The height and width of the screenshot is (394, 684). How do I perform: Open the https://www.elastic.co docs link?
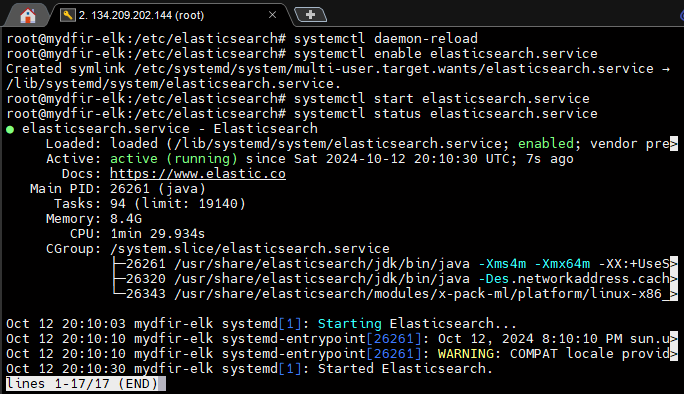point(198,174)
